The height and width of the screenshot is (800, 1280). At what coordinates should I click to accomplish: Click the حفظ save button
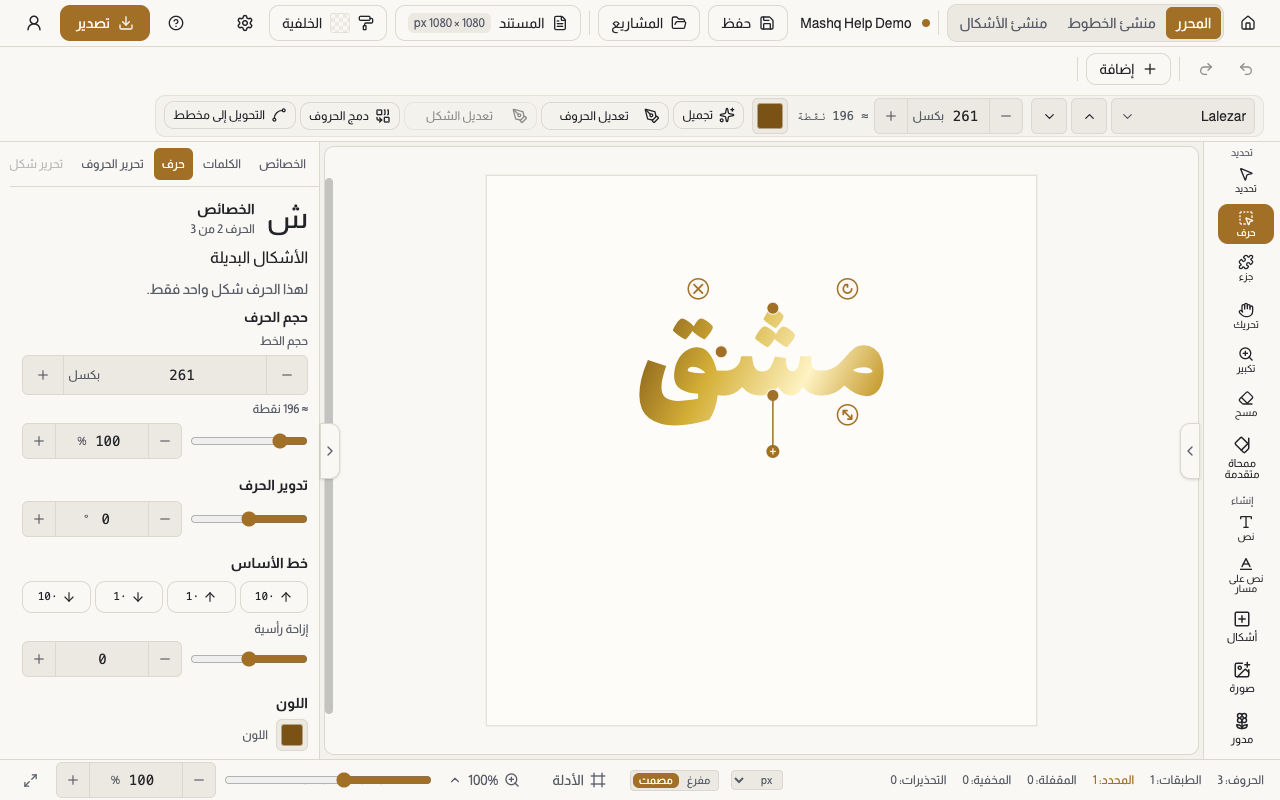click(x=747, y=23)
